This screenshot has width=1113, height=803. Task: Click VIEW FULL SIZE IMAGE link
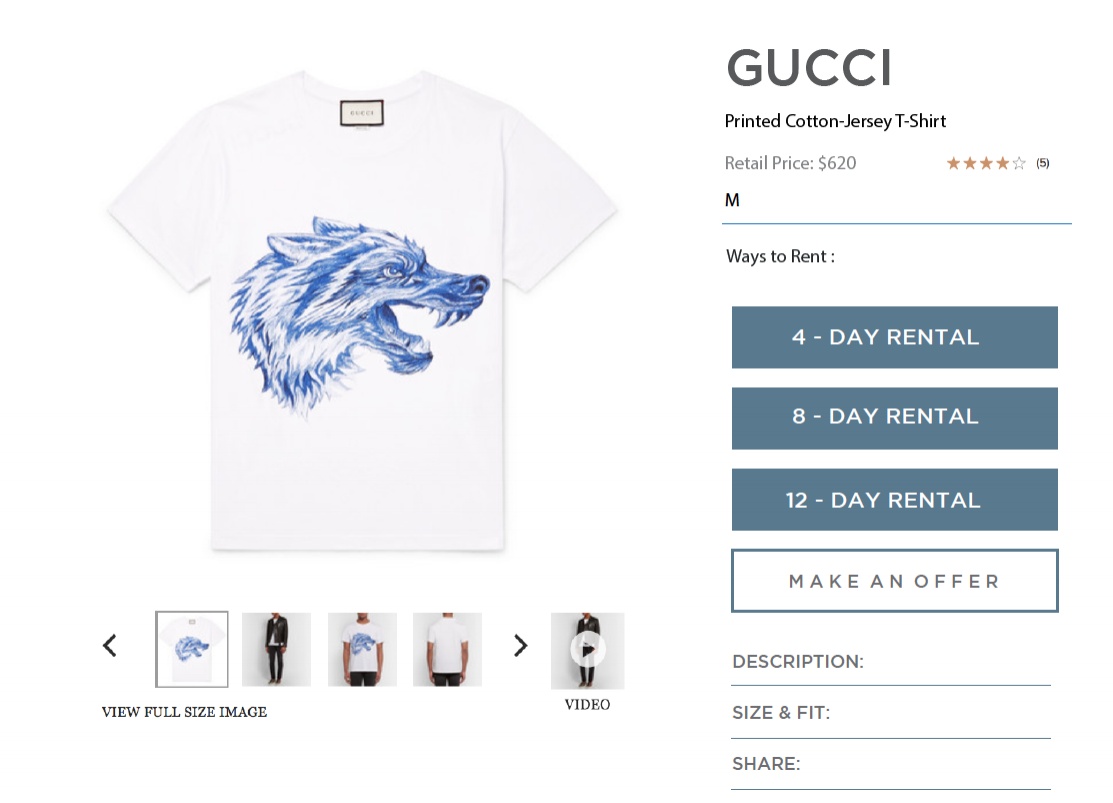(x=185, y=711)
